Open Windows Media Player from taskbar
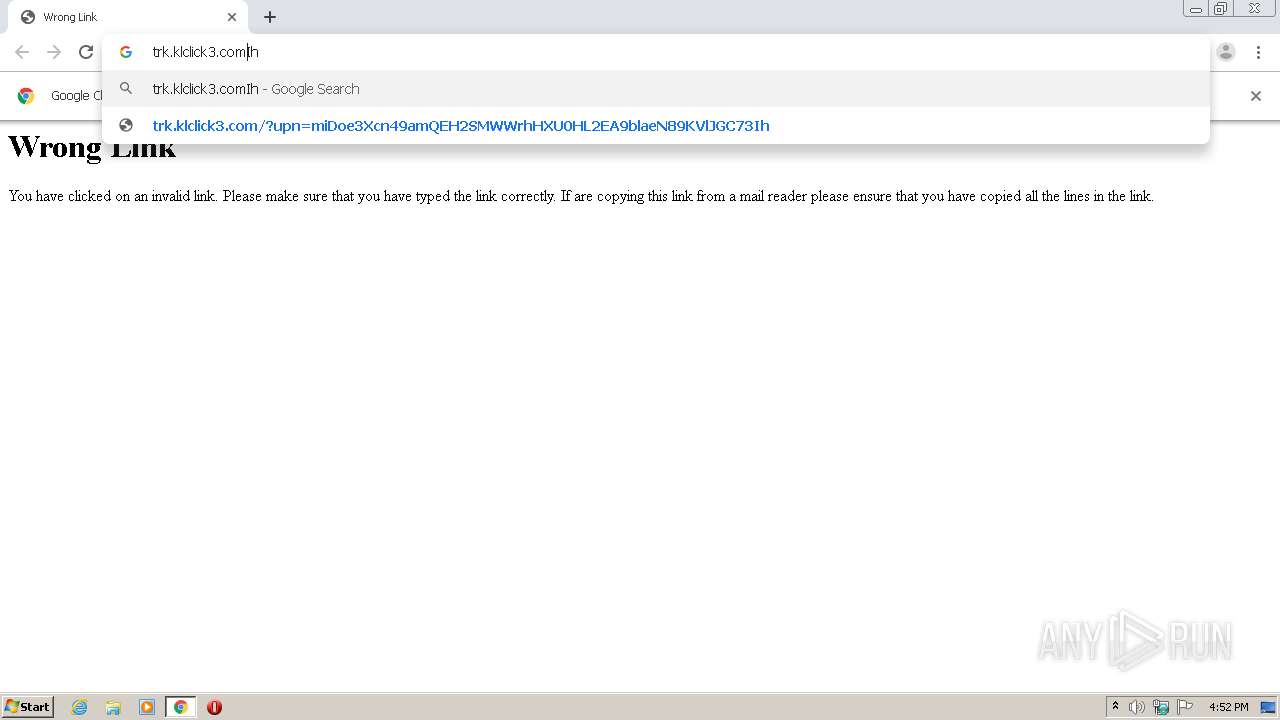The width and height of the screenshot is (1280, 720). (x=147, y=707)
